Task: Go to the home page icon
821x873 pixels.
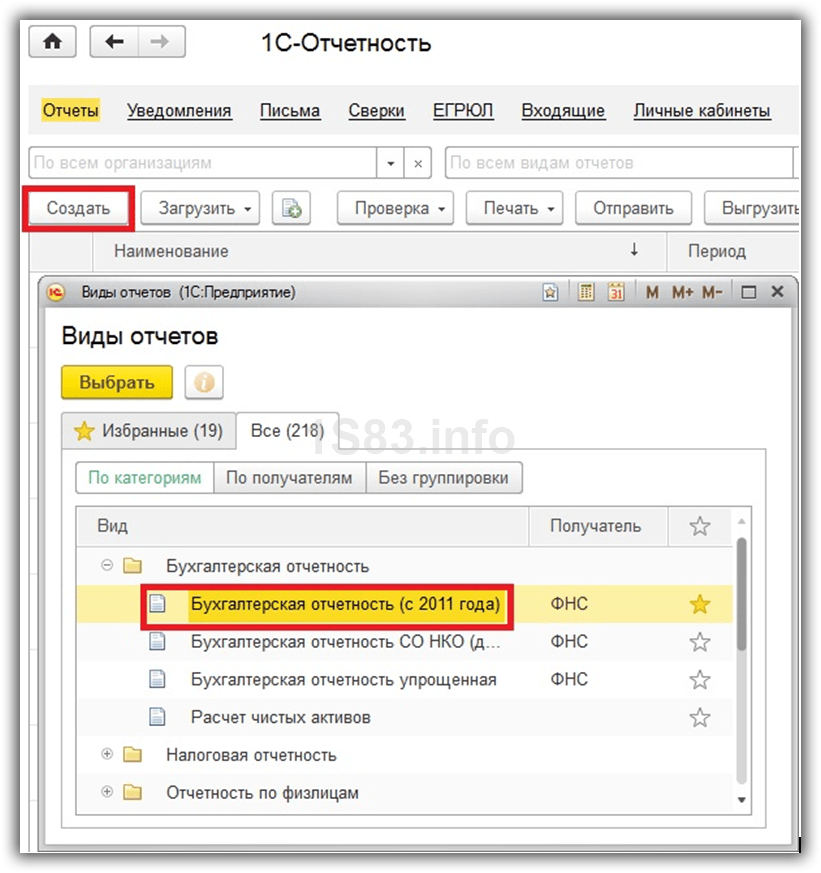Action: click(x=52, y=42)
